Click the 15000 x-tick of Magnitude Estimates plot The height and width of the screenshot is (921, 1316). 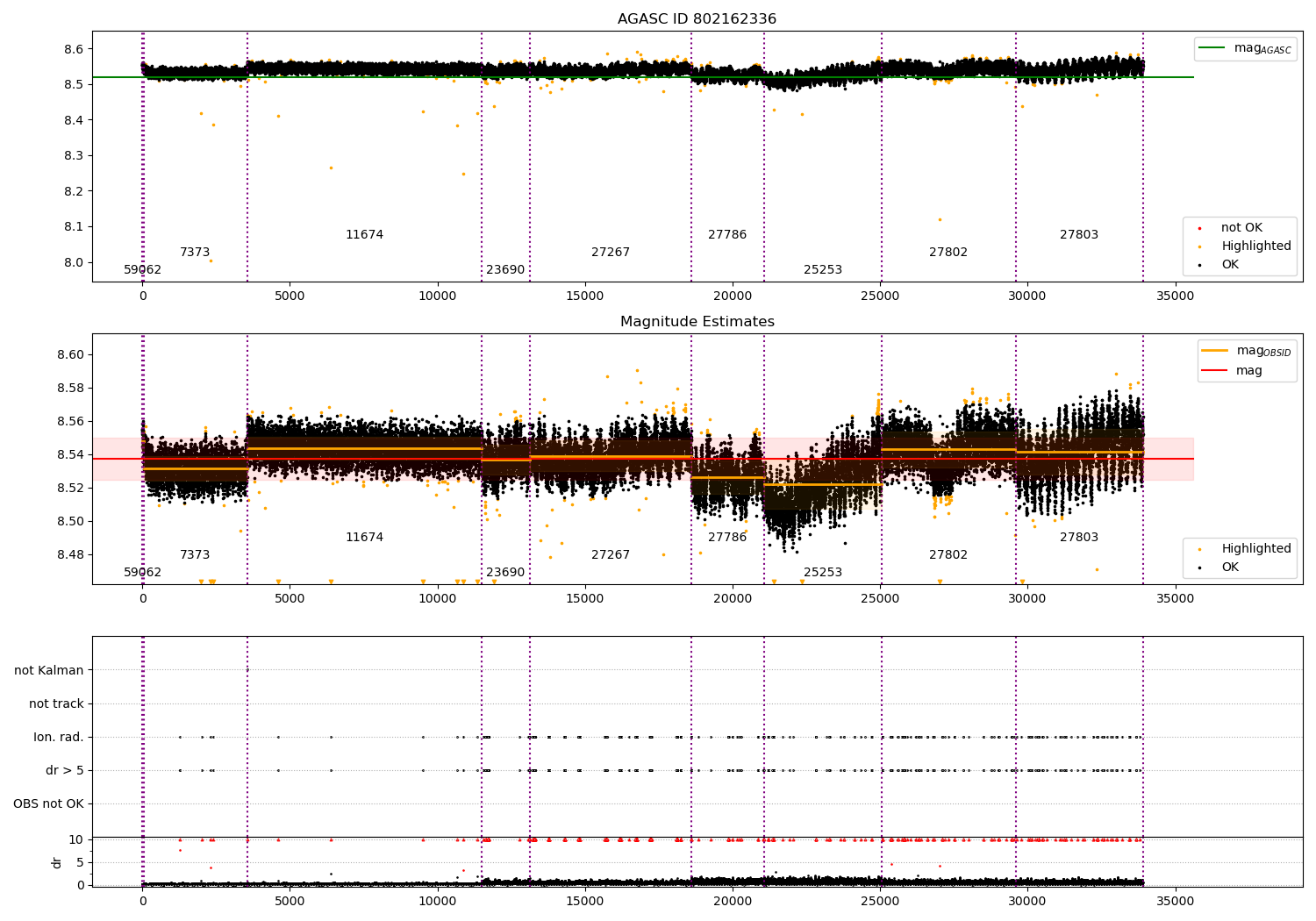coord(585,599)
